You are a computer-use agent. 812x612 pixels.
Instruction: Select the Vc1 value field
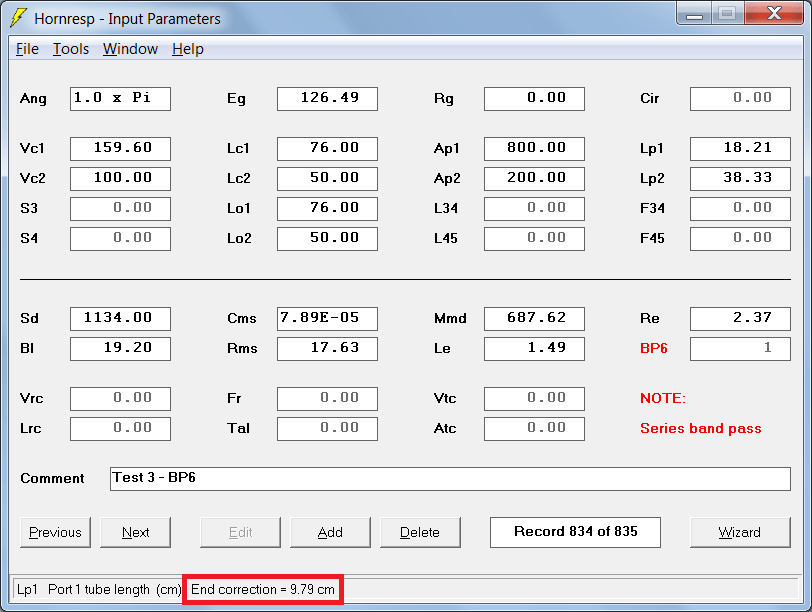pyautogui.click(x=120, y=149)
